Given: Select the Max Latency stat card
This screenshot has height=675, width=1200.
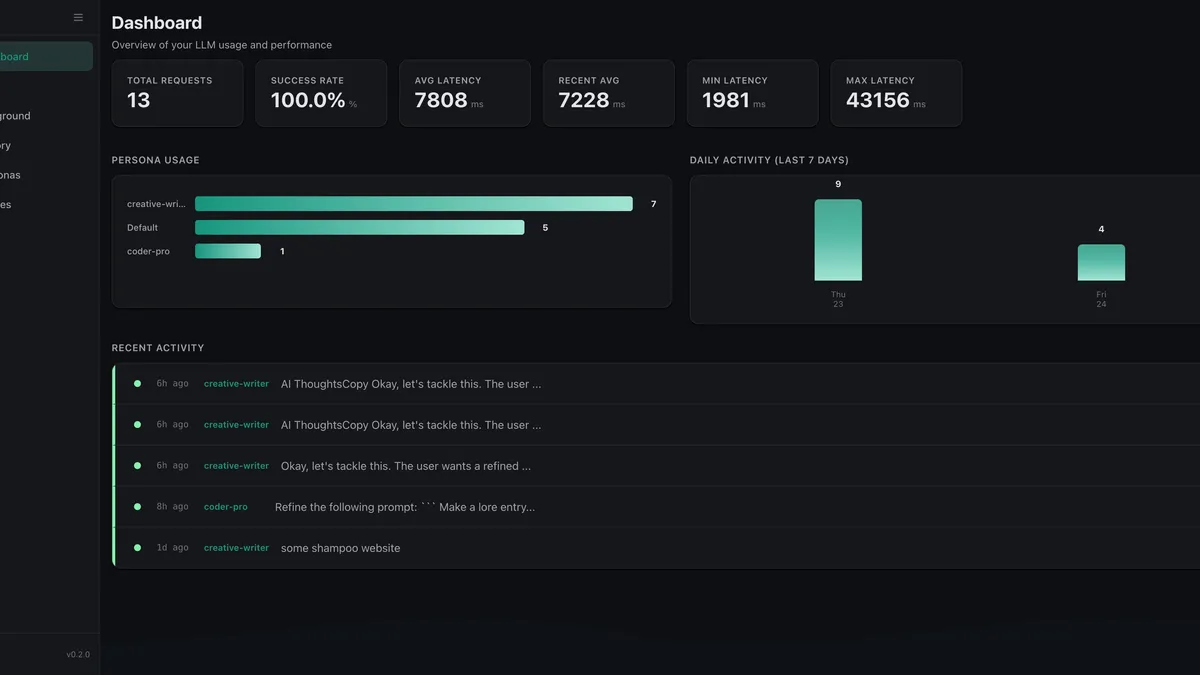Looking at the screenshot, I should (897, 93).
